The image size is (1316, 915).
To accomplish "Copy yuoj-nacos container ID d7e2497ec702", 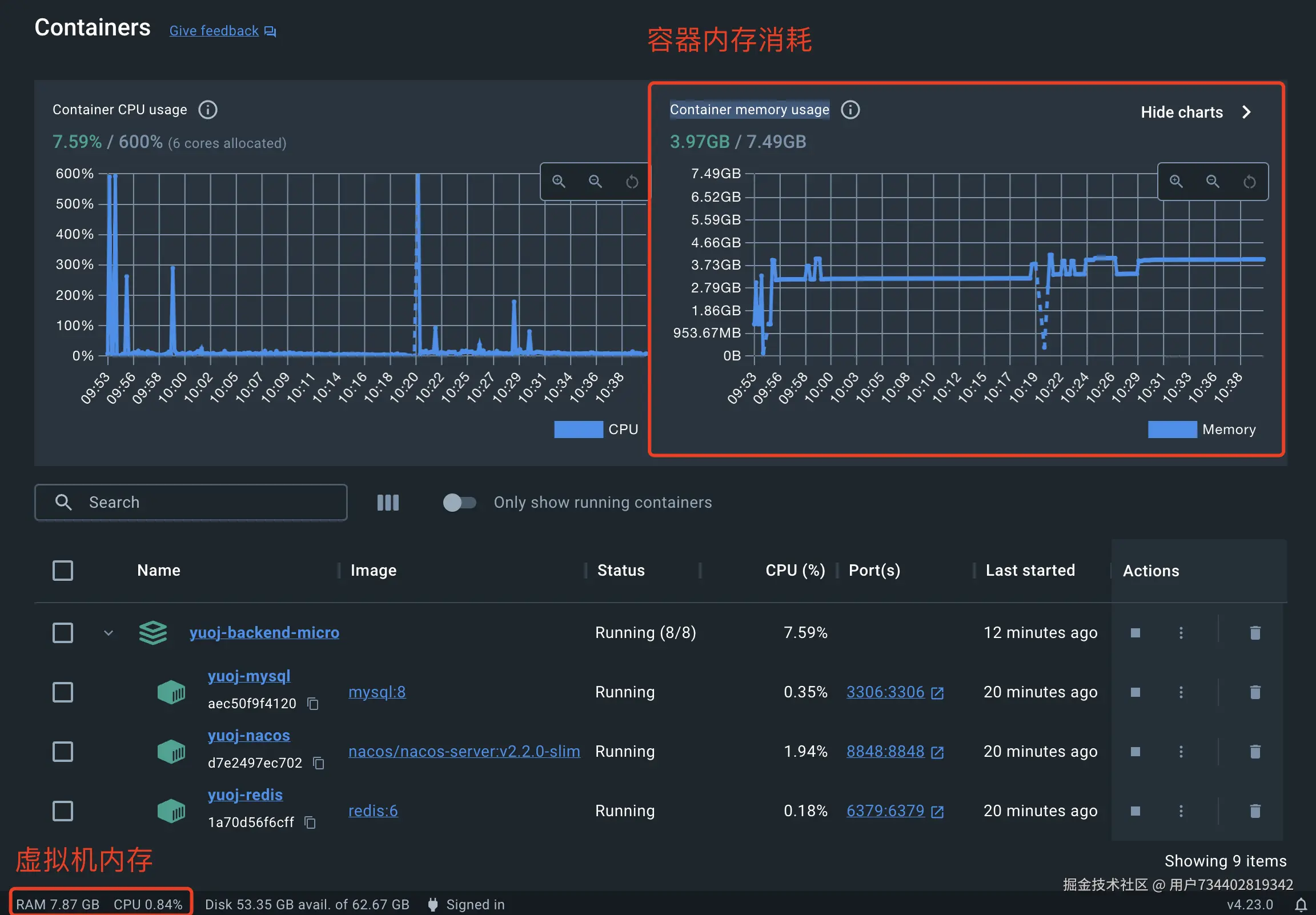I will click(319, 764).
